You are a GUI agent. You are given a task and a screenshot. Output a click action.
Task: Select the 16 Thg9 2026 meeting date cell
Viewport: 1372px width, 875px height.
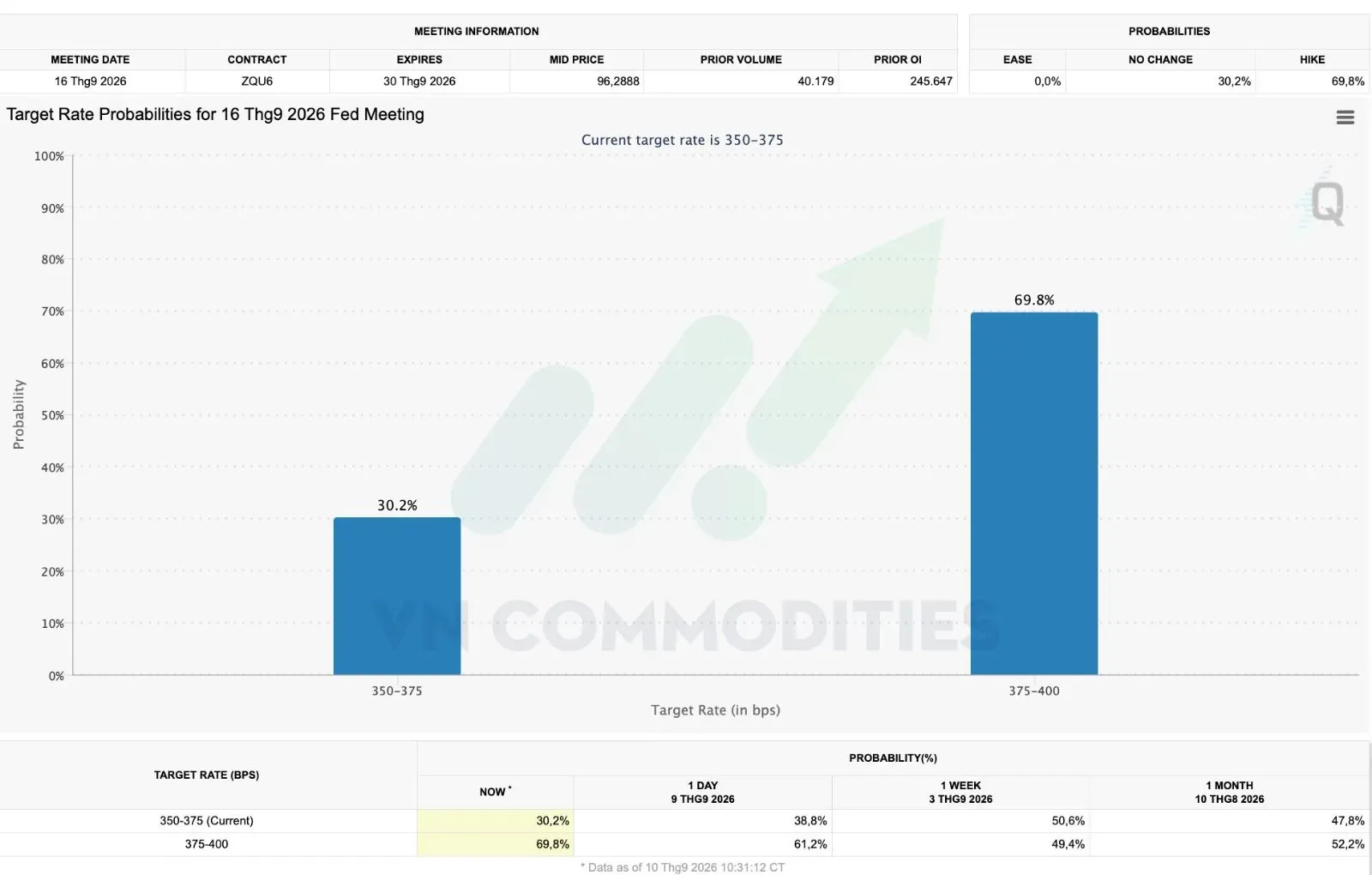click(90, 81)
